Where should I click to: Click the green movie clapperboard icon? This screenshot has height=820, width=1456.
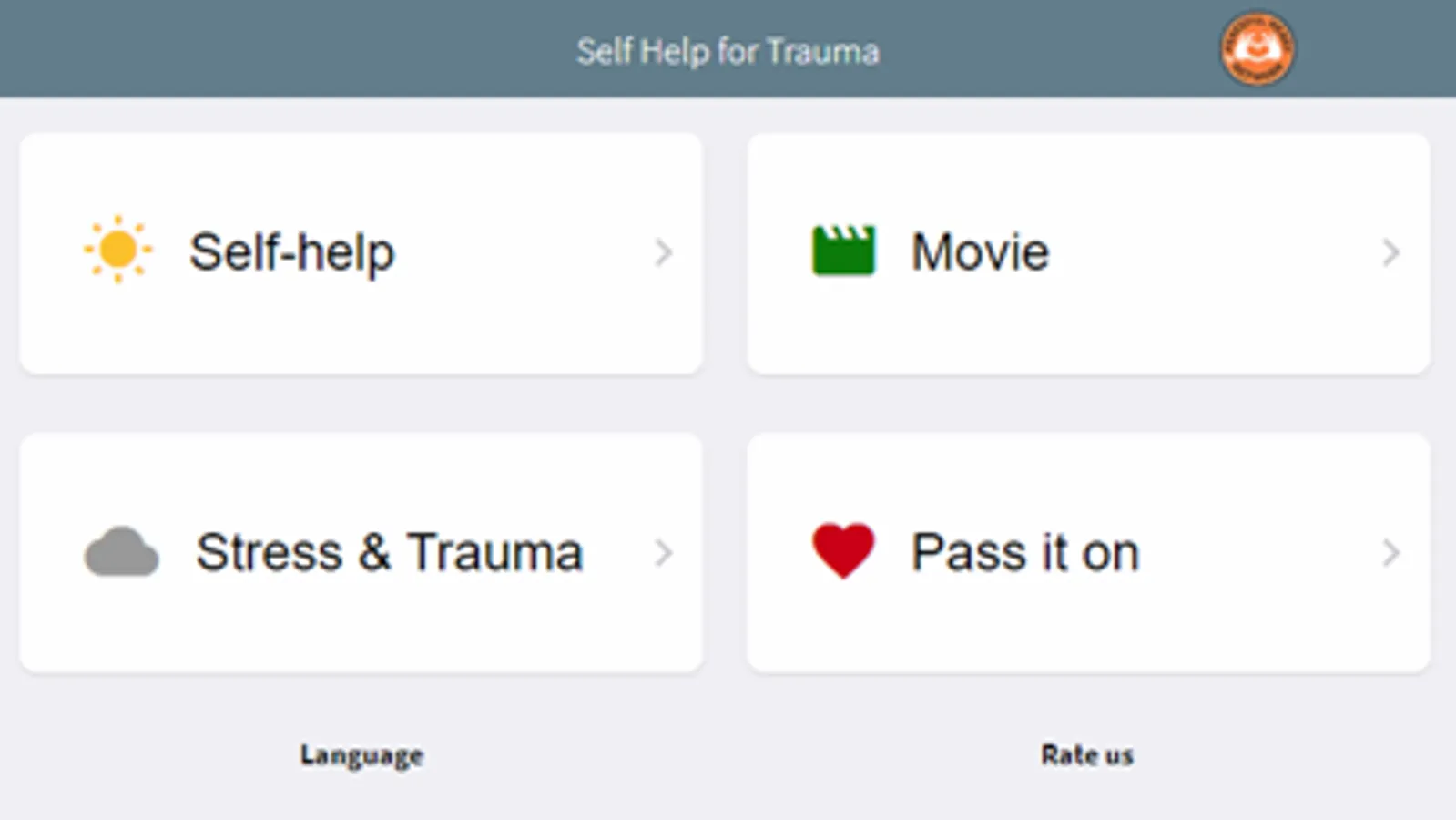[x=843, y=251]
